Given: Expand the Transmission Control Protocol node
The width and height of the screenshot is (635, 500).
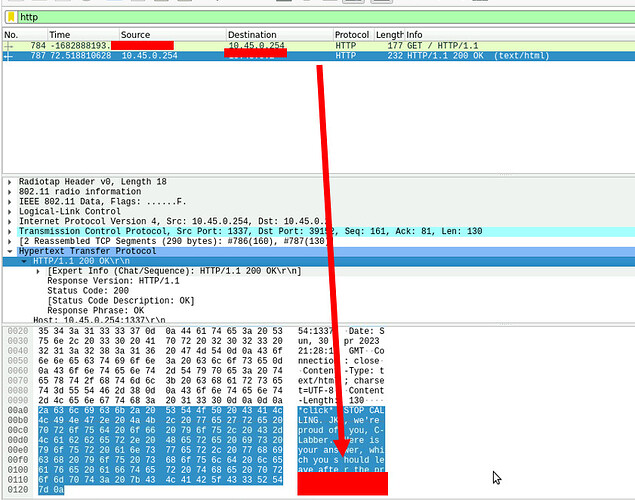Looking at the screenshot, I should click(x=10, y=232).
